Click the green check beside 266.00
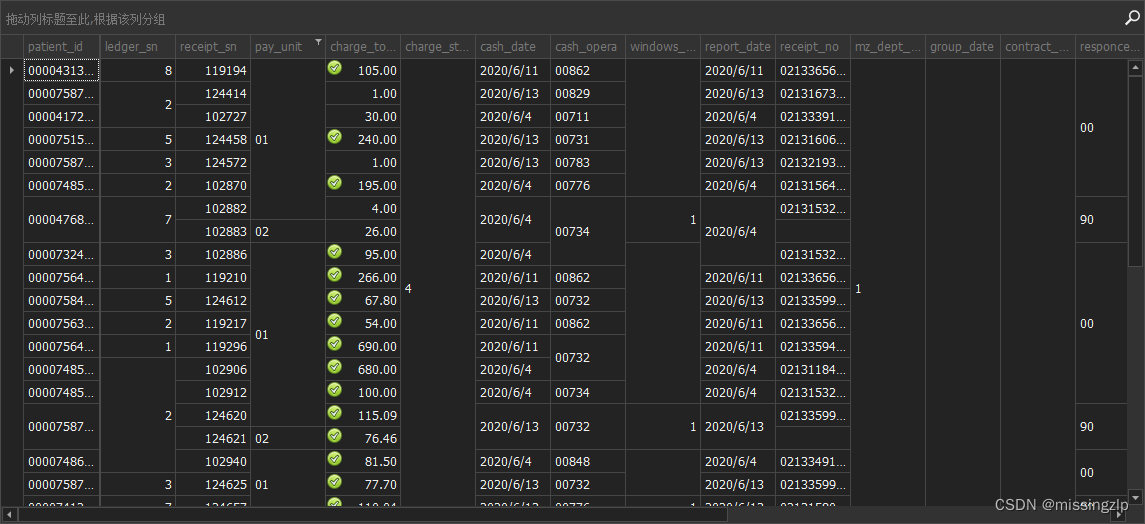 point(334,274)
